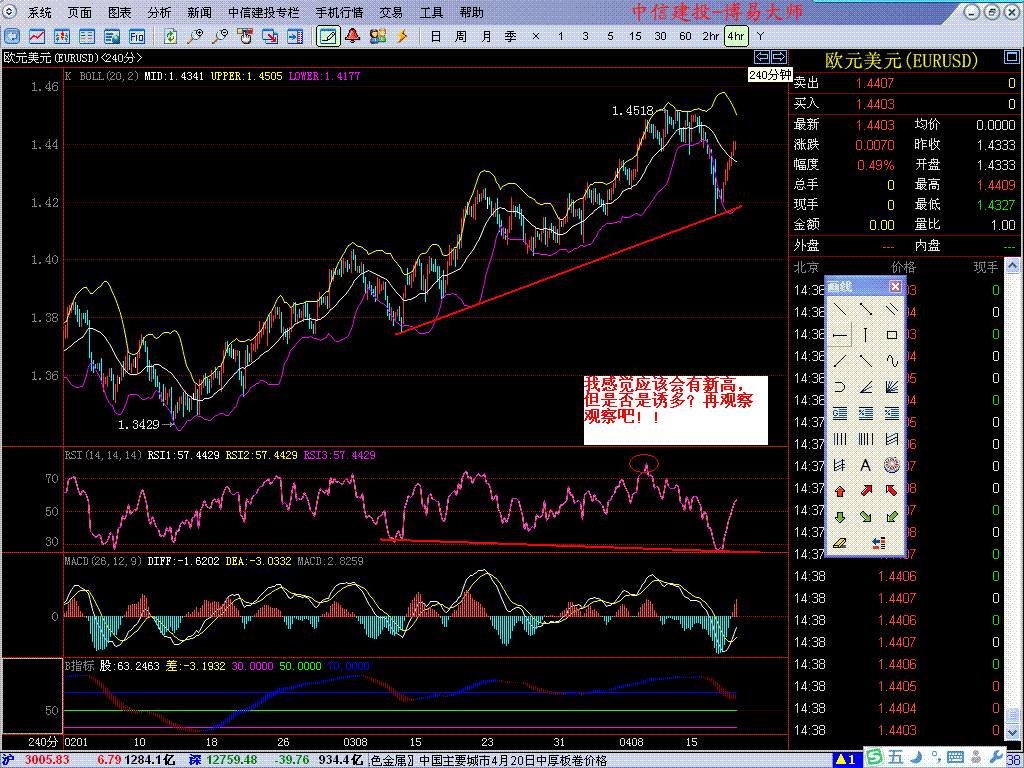Open the 工具 menu
This screenshot has height=768, width=1024.
tap(431, 12)
